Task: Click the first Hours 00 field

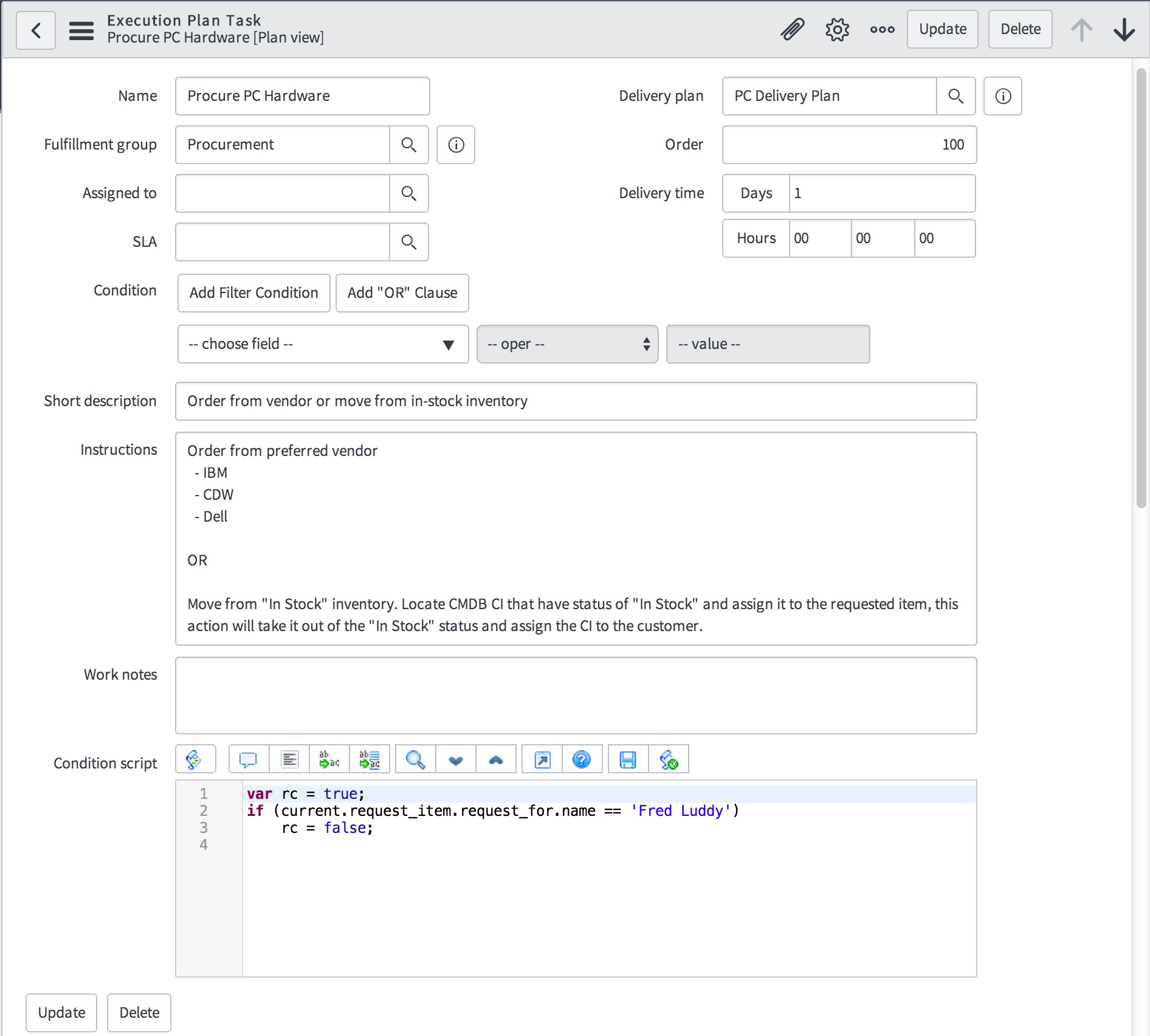Action: point(820,238)
